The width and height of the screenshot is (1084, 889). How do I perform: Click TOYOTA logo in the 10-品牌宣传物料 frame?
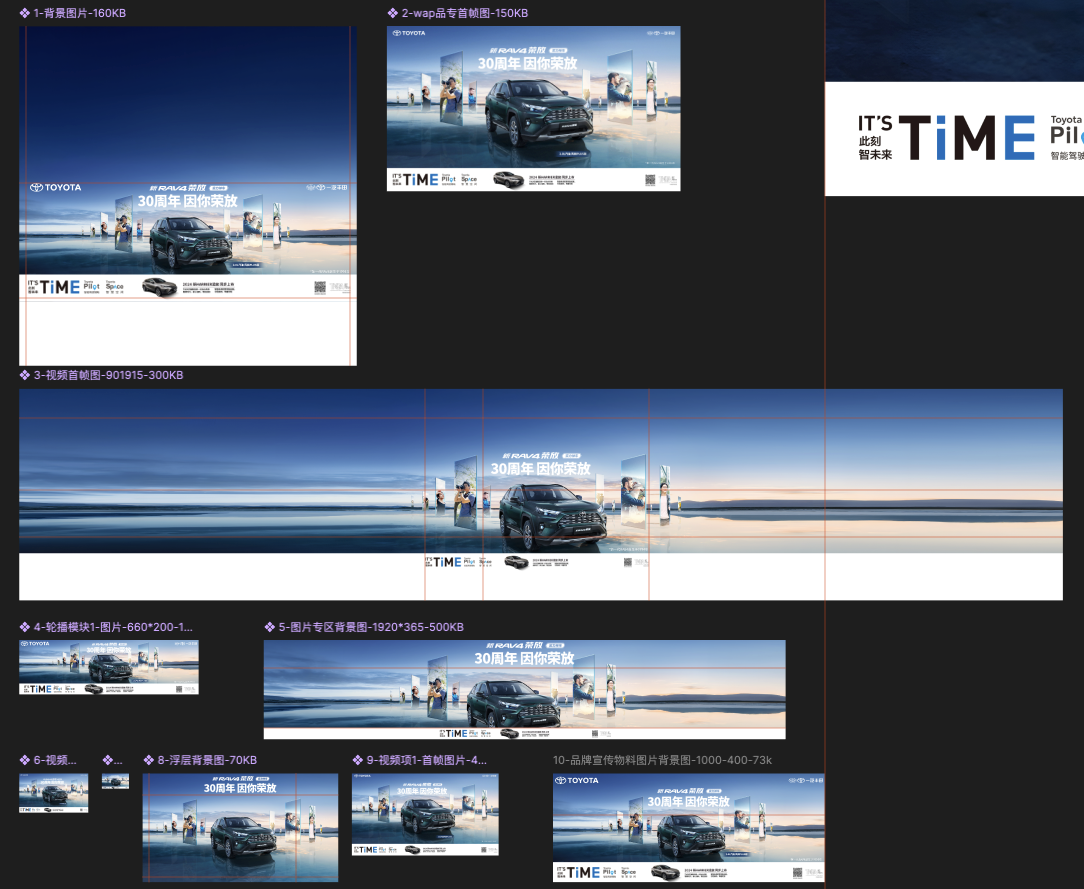(577, 780)
